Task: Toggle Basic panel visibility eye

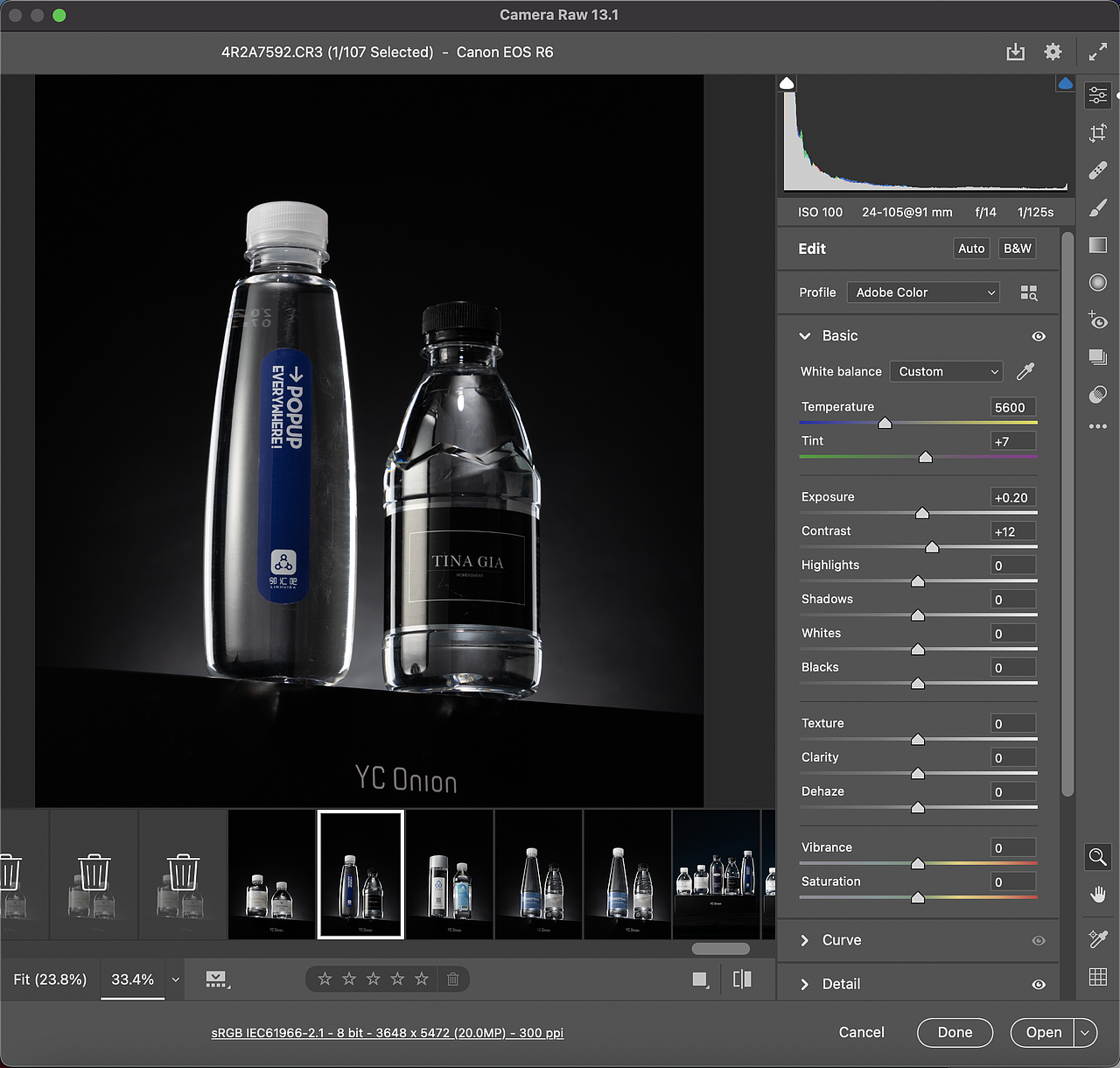Action: pyautogui.click(x=1039, y=336)
